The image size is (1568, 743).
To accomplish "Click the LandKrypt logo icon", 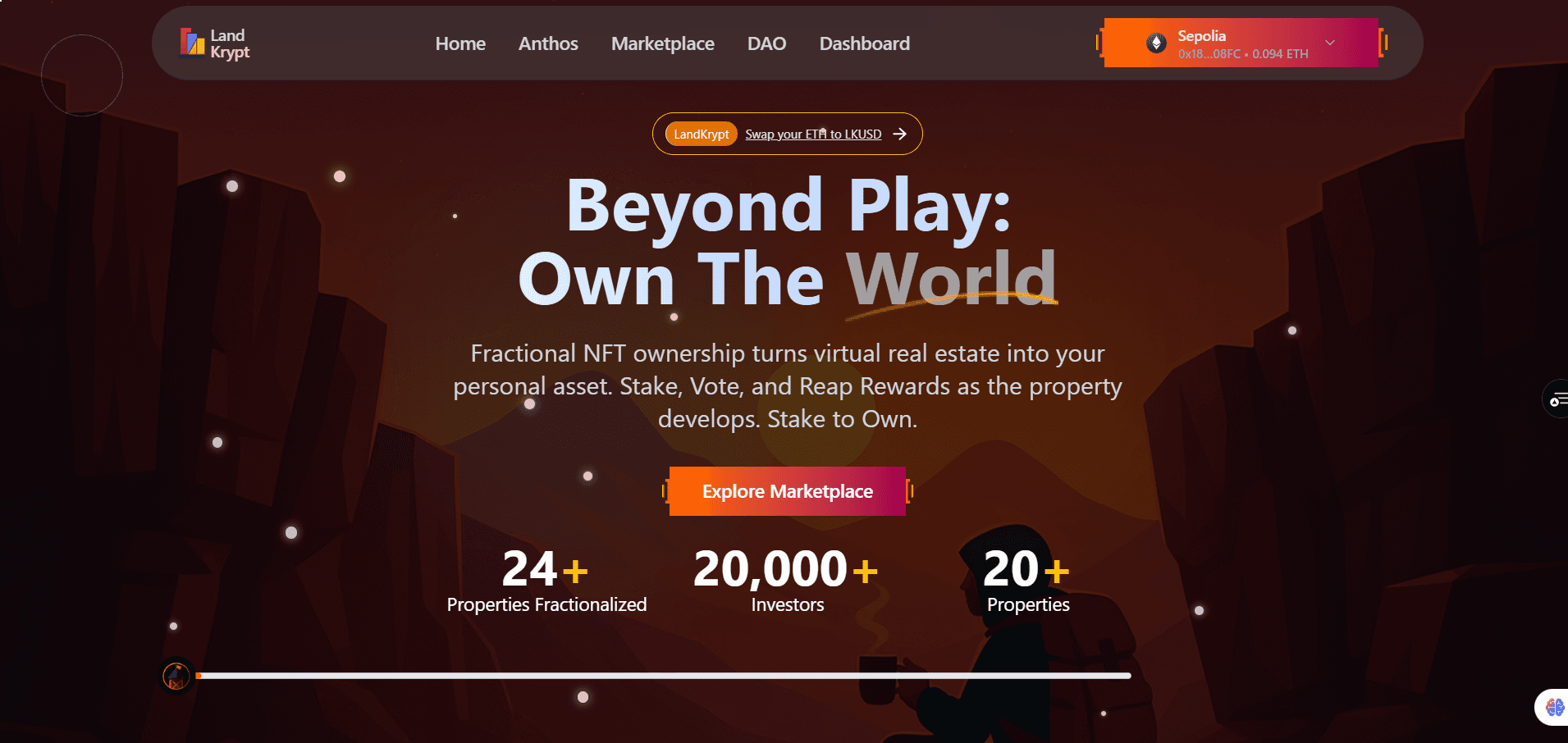I will pyautogui.click(x=192, y=43).
